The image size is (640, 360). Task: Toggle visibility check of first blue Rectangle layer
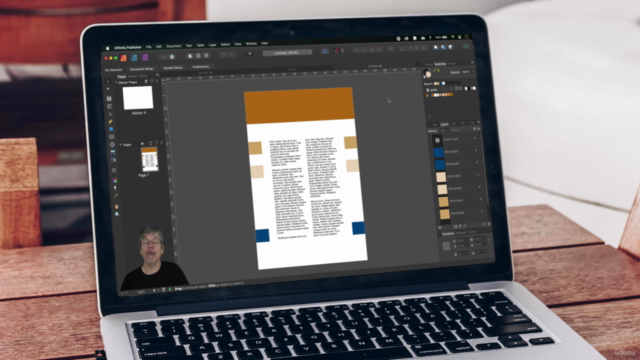[476, 151]
